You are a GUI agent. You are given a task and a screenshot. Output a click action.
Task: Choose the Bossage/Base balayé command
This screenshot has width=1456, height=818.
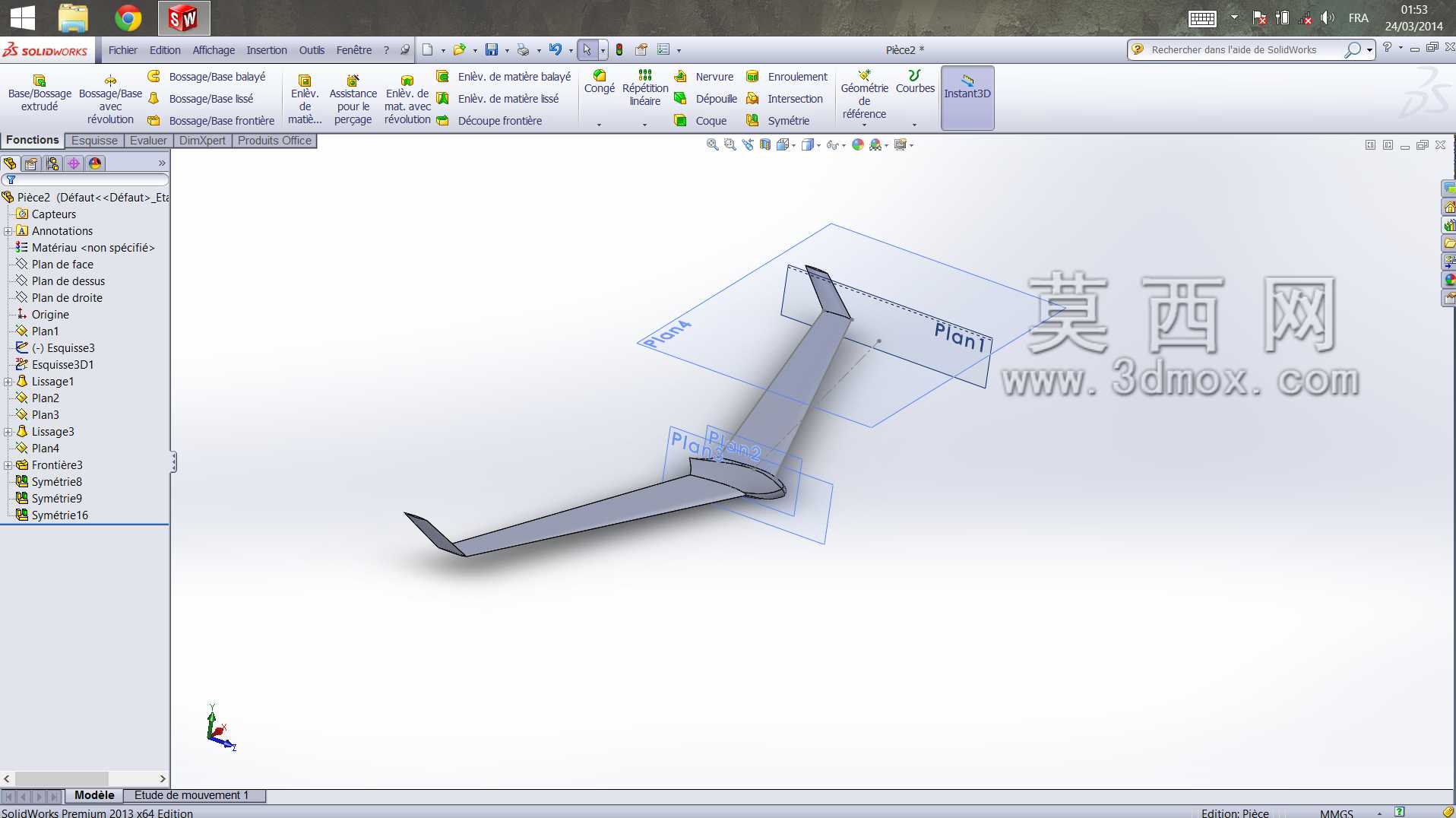click(207, 77)
